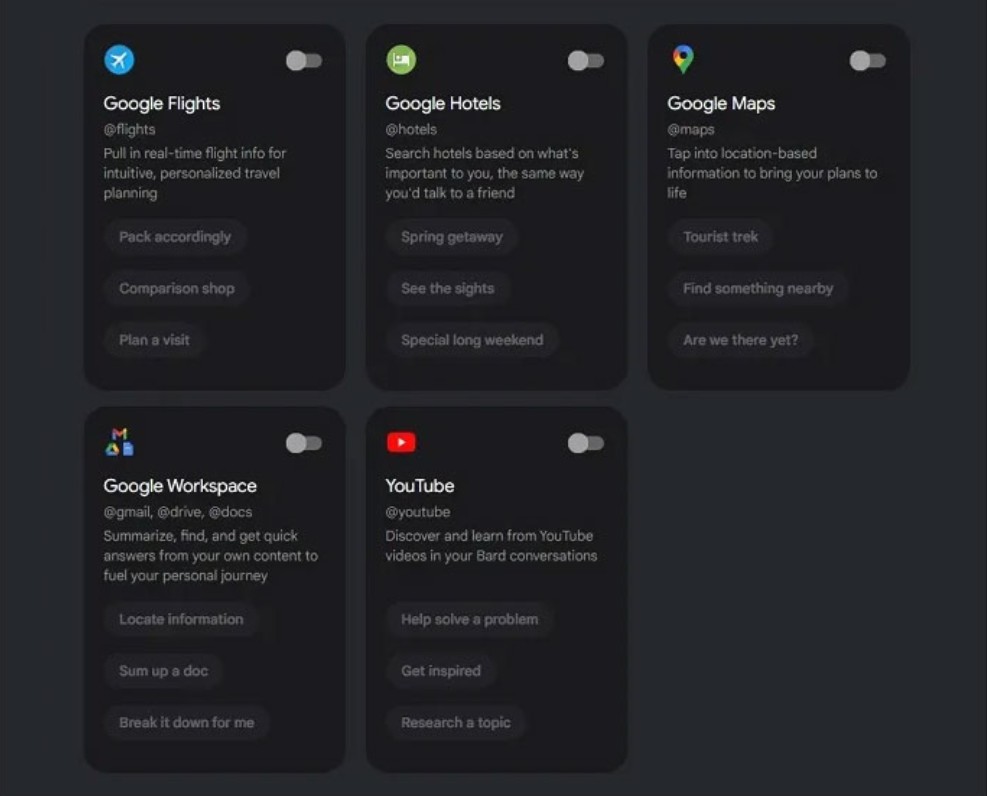
Task: Open the "Research a topic" suggestion
Action: 456,722
